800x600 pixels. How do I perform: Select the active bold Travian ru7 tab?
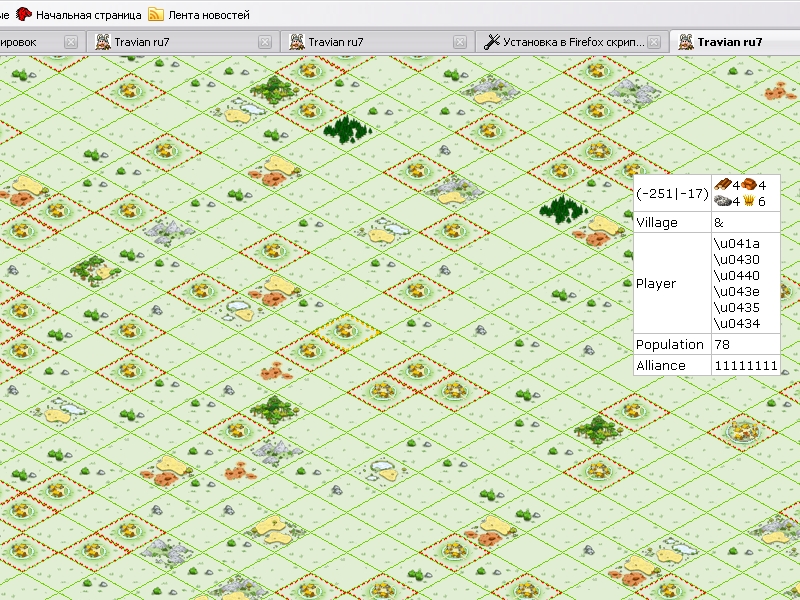pos(735,42)
